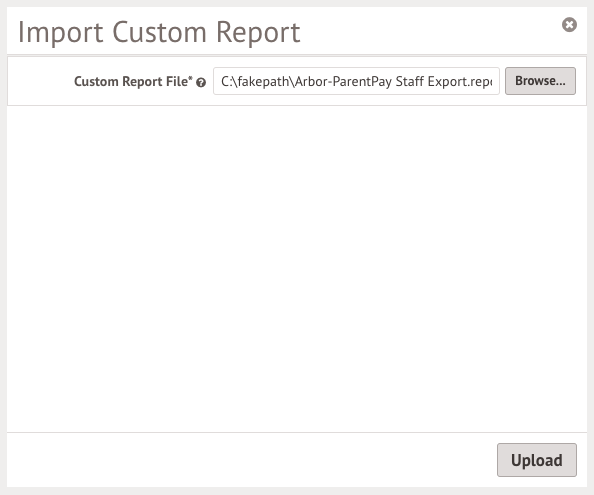594x495 pixels.
Task: Show help for Custom Report File
Action: pyautogui.click(x=201, y=82)
